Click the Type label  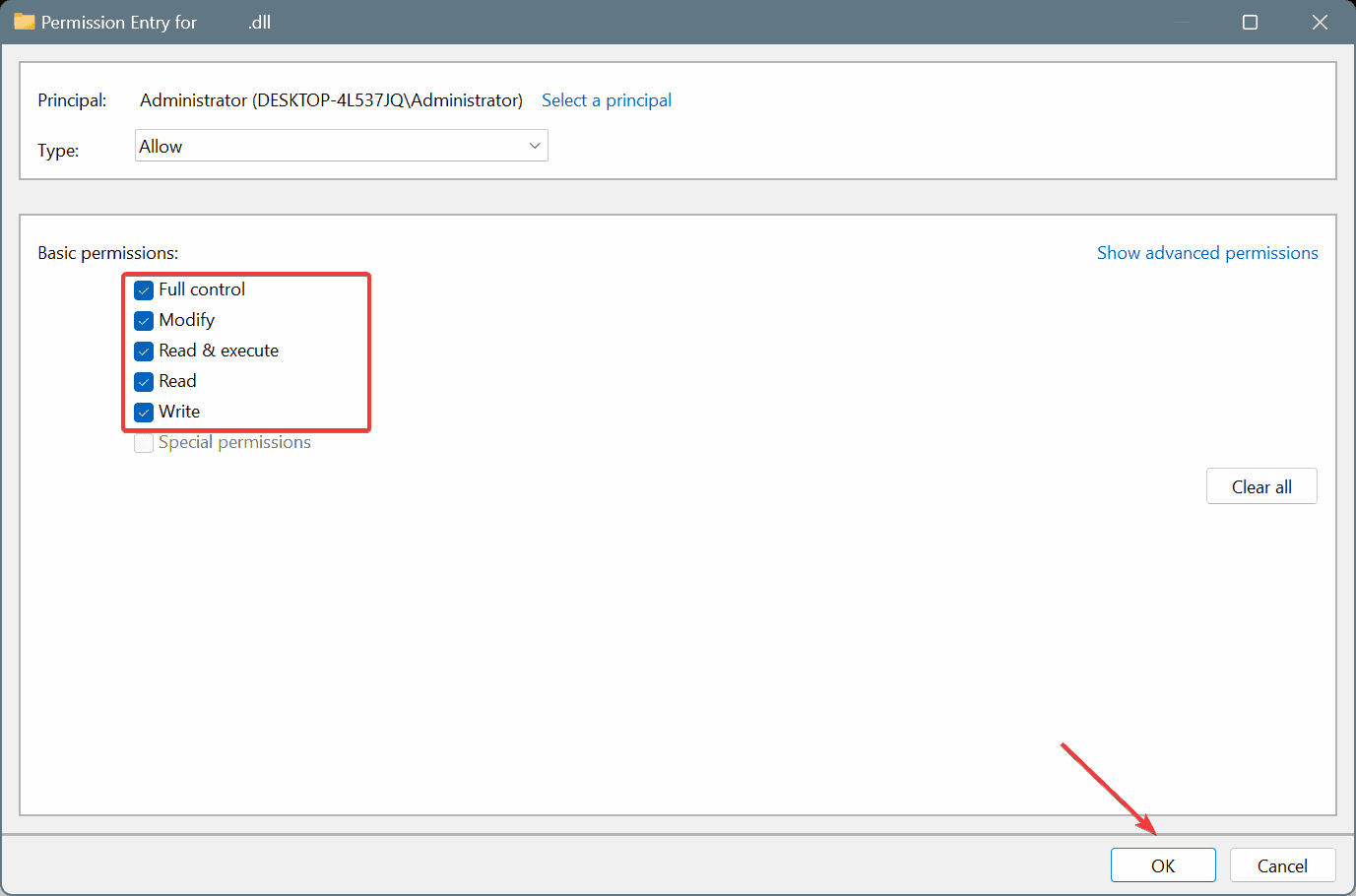(x=58, y=151)
